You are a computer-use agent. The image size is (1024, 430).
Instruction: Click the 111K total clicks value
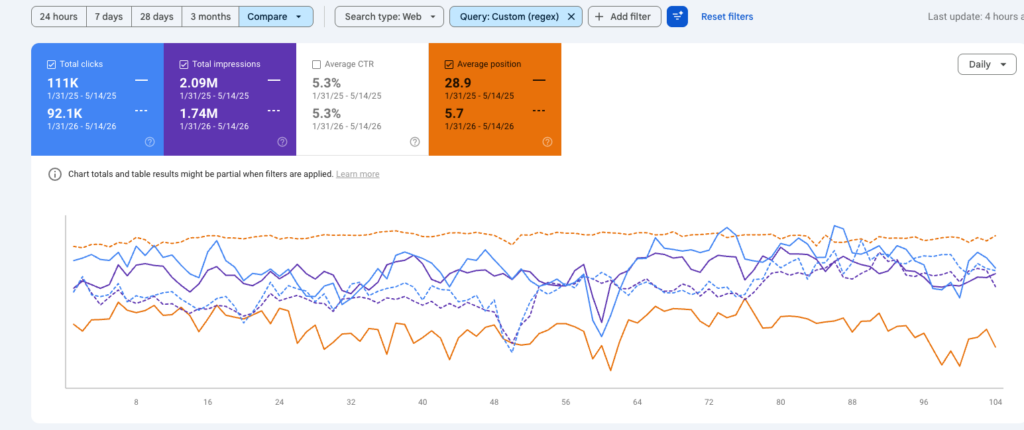tap(63, 83)
